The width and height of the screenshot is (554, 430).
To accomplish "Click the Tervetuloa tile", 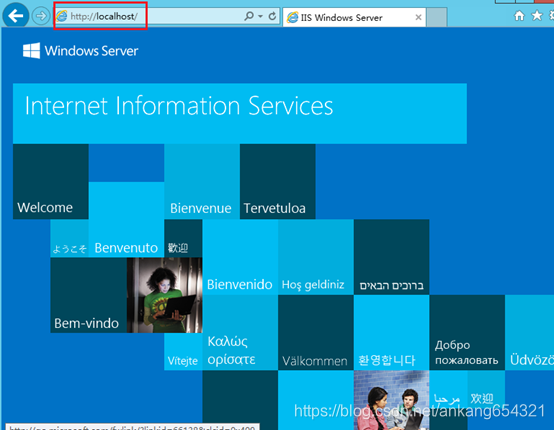I will coord(278,182).
